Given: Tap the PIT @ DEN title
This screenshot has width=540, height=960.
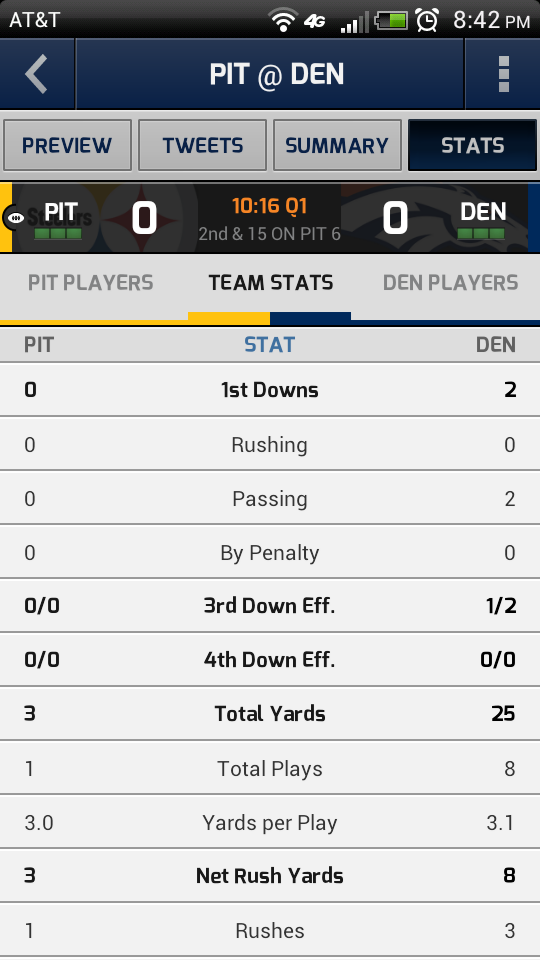Looking at the screenshot, I should point(277,74).
